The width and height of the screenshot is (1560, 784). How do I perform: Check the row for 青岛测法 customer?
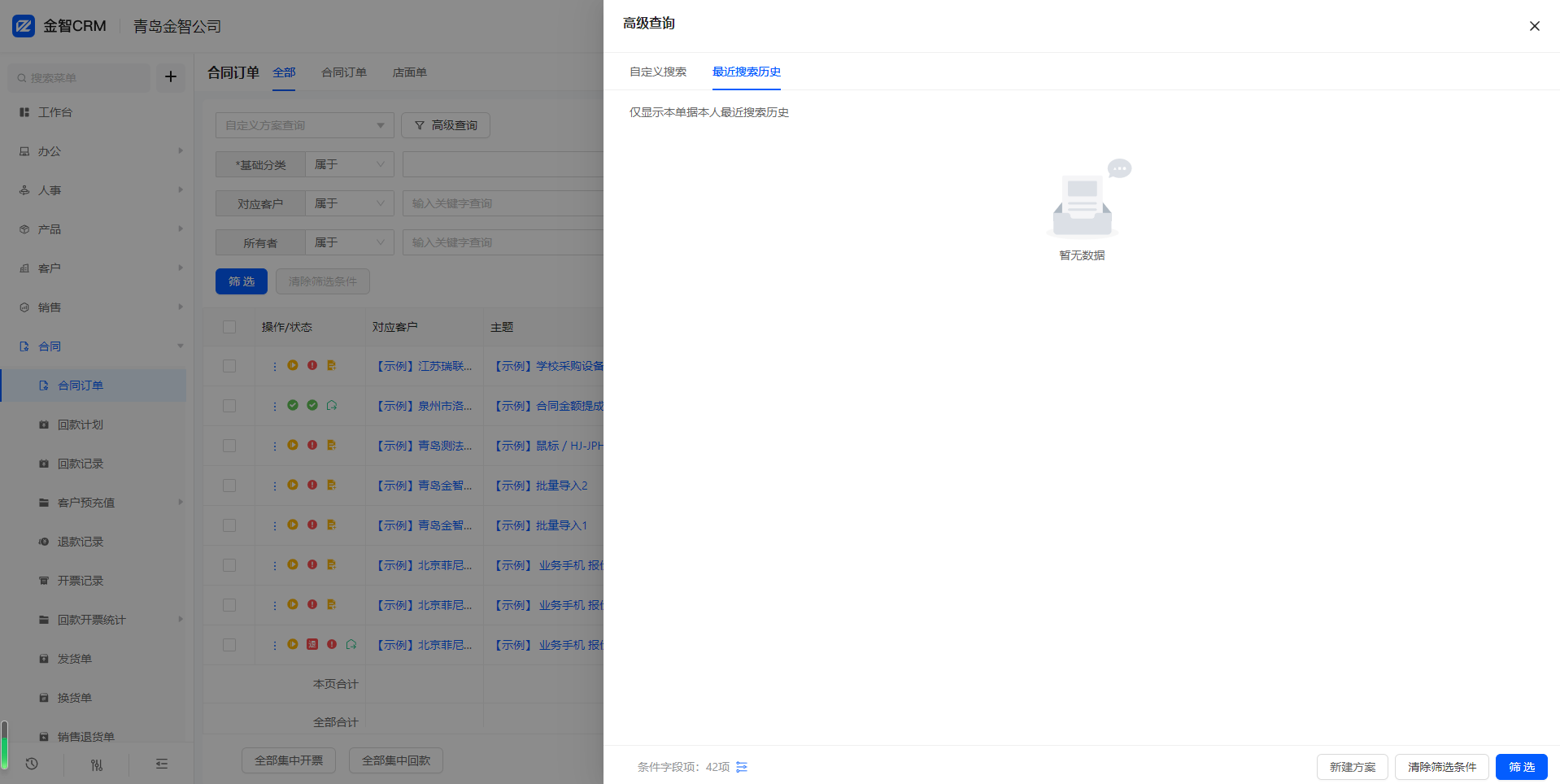coord(229,446)
